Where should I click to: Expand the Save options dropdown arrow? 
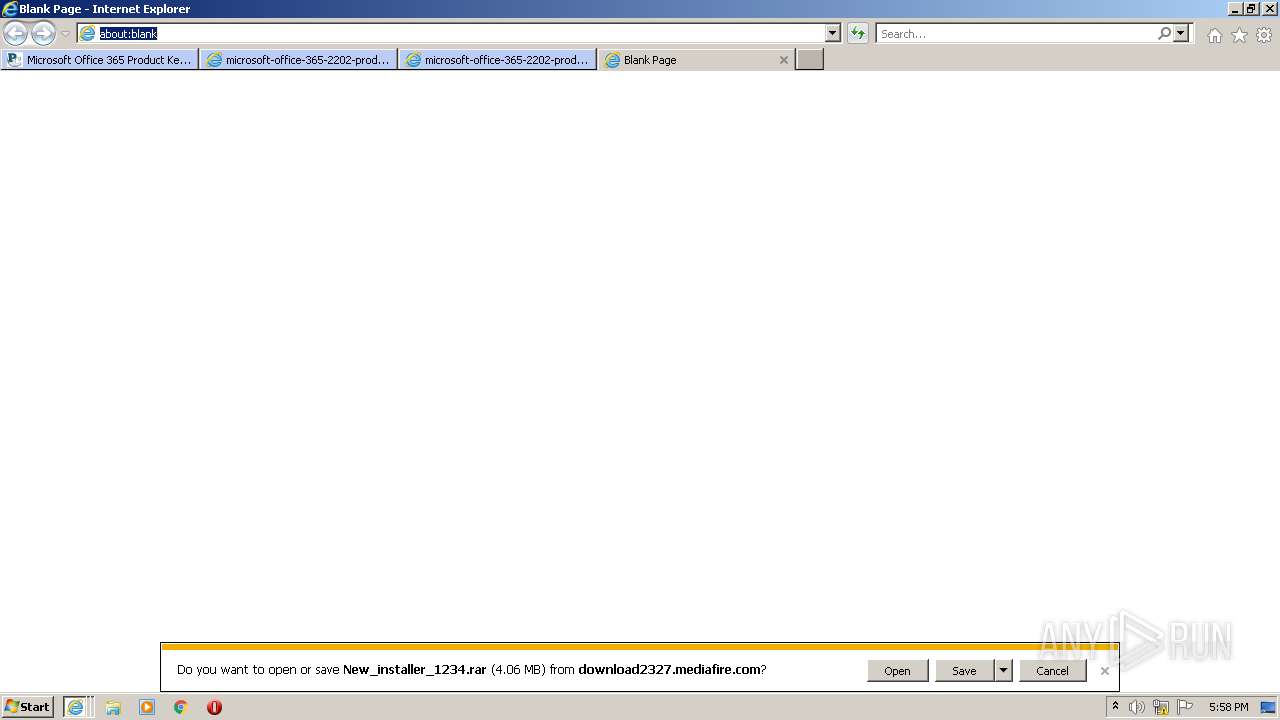[1003, 671]
